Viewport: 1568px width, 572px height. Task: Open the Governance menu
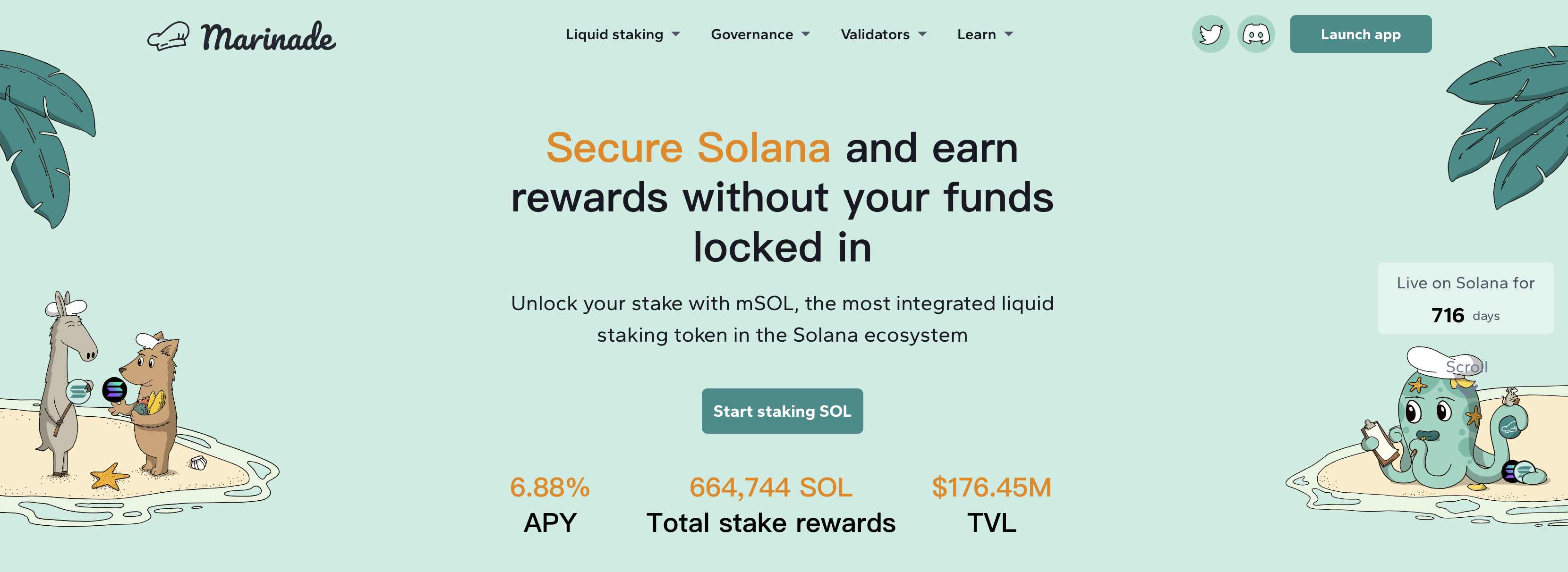pyautogui.click(x=752, y=34)
